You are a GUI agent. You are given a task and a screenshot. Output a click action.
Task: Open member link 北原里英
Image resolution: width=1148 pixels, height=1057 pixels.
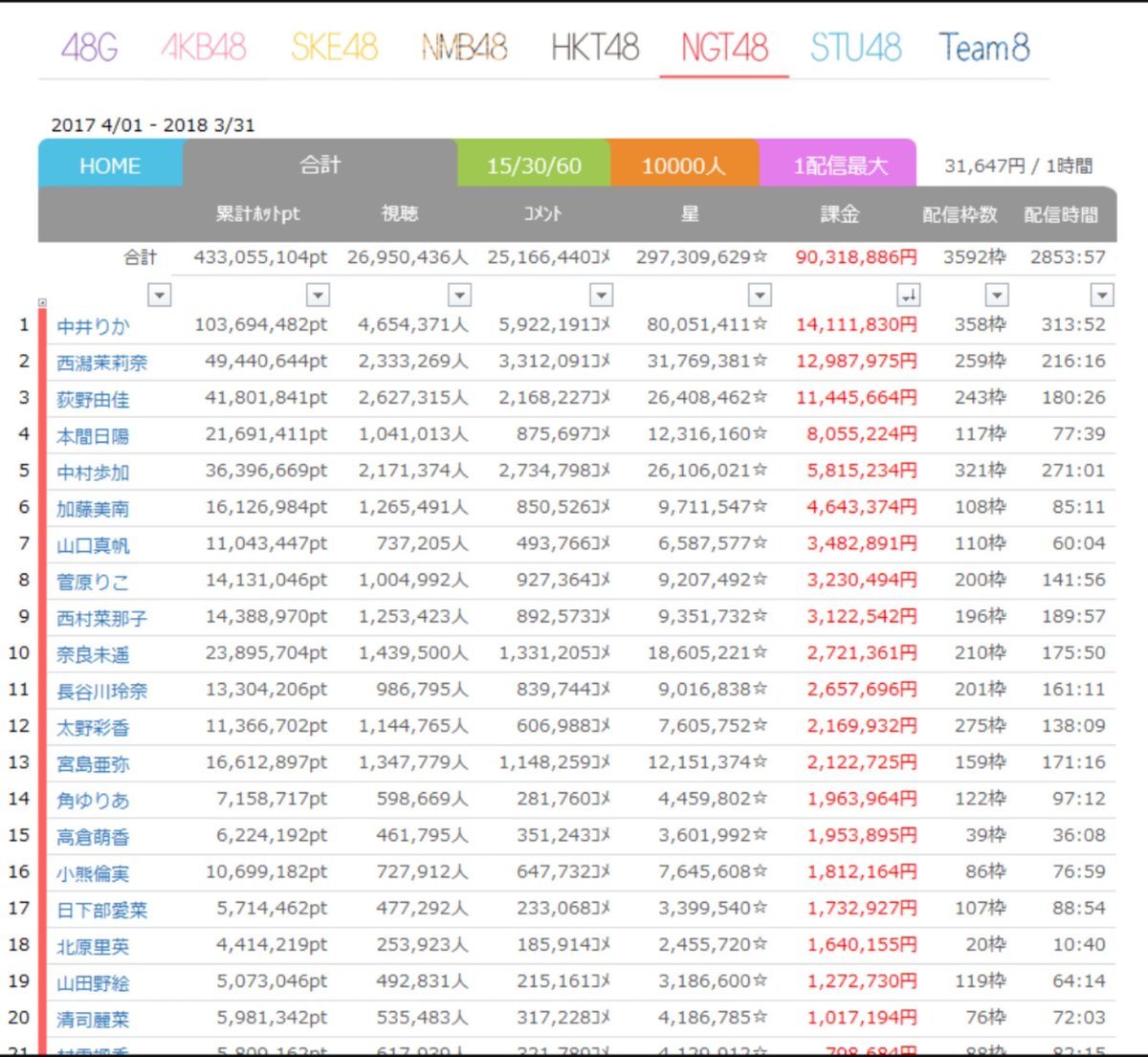click(x=93, y=946)
